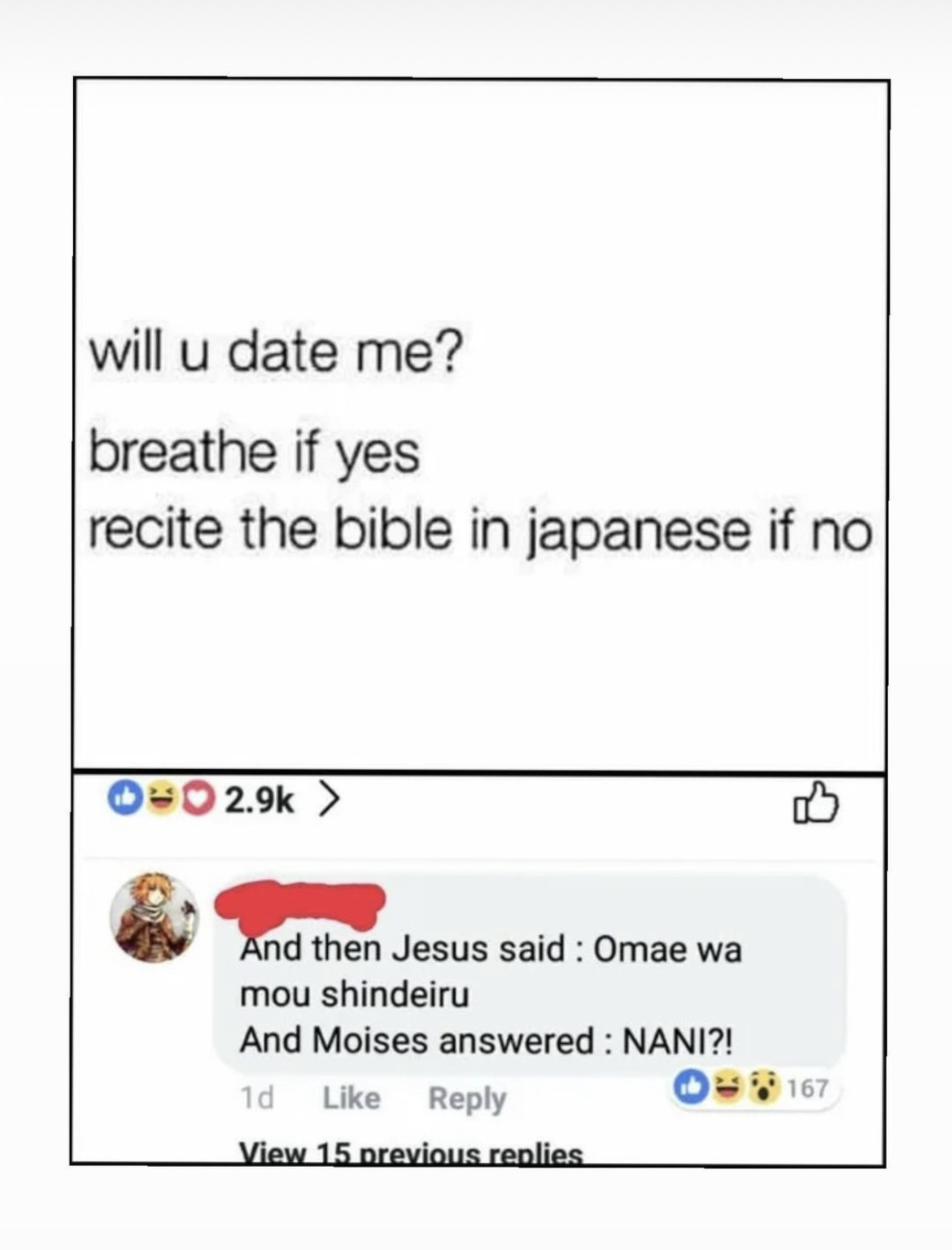Click the 'will u date me?' text

[x=276, y=352]
